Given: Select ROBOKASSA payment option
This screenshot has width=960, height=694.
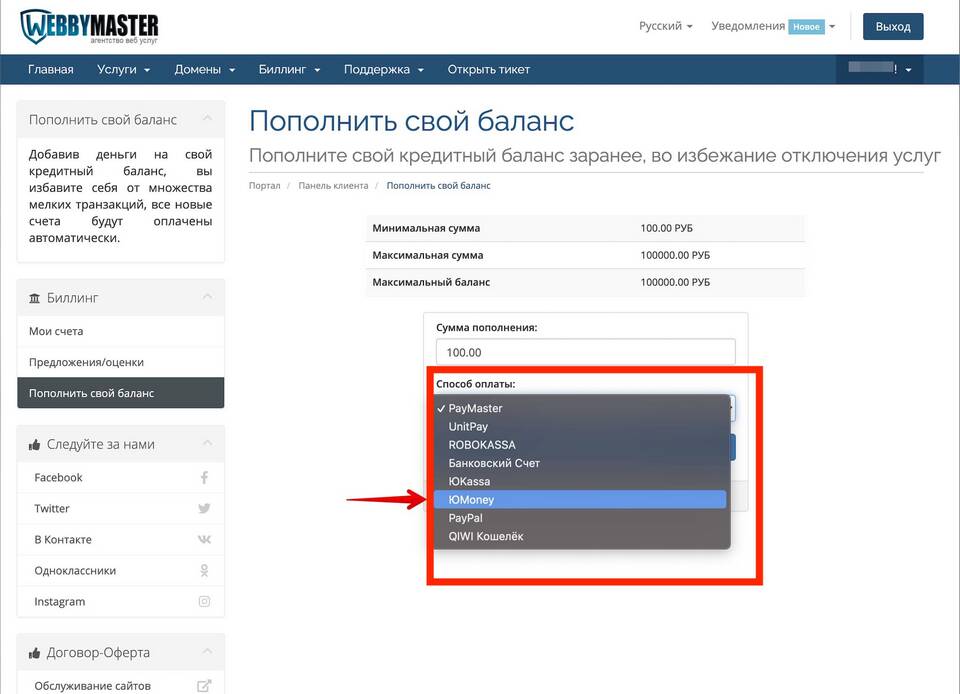Looking at the screenshot, I should (x=580, y=445).
